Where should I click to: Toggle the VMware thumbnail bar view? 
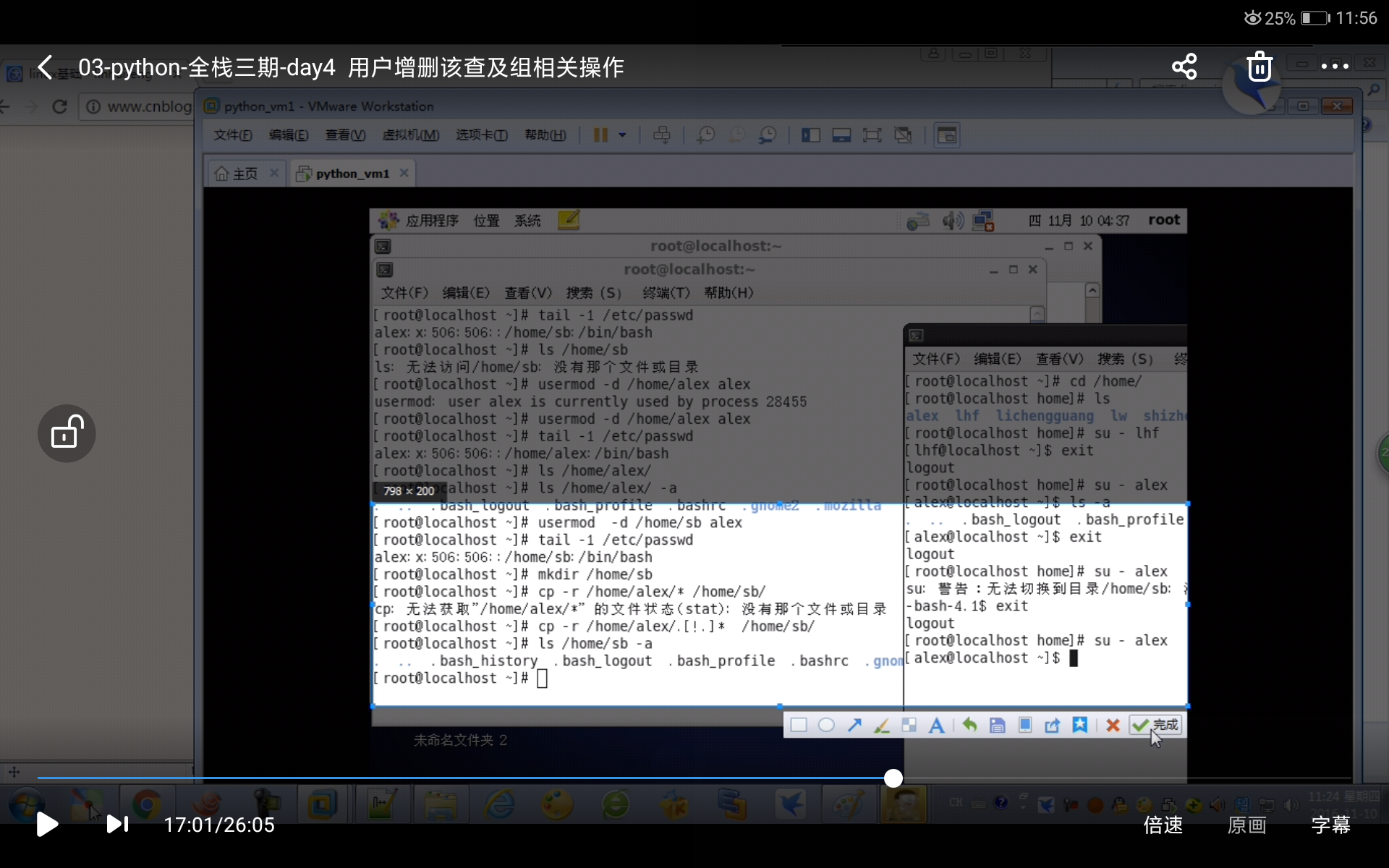[841, 135]
